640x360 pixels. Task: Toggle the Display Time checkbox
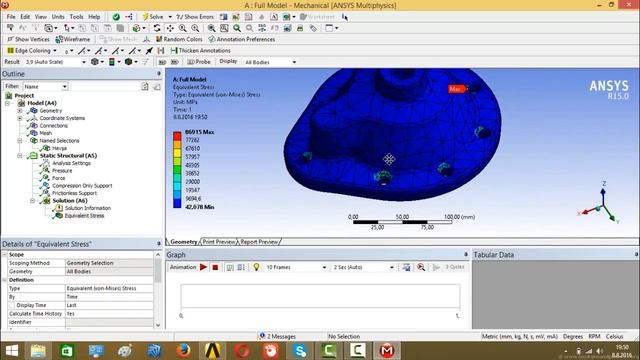(12, 305)
